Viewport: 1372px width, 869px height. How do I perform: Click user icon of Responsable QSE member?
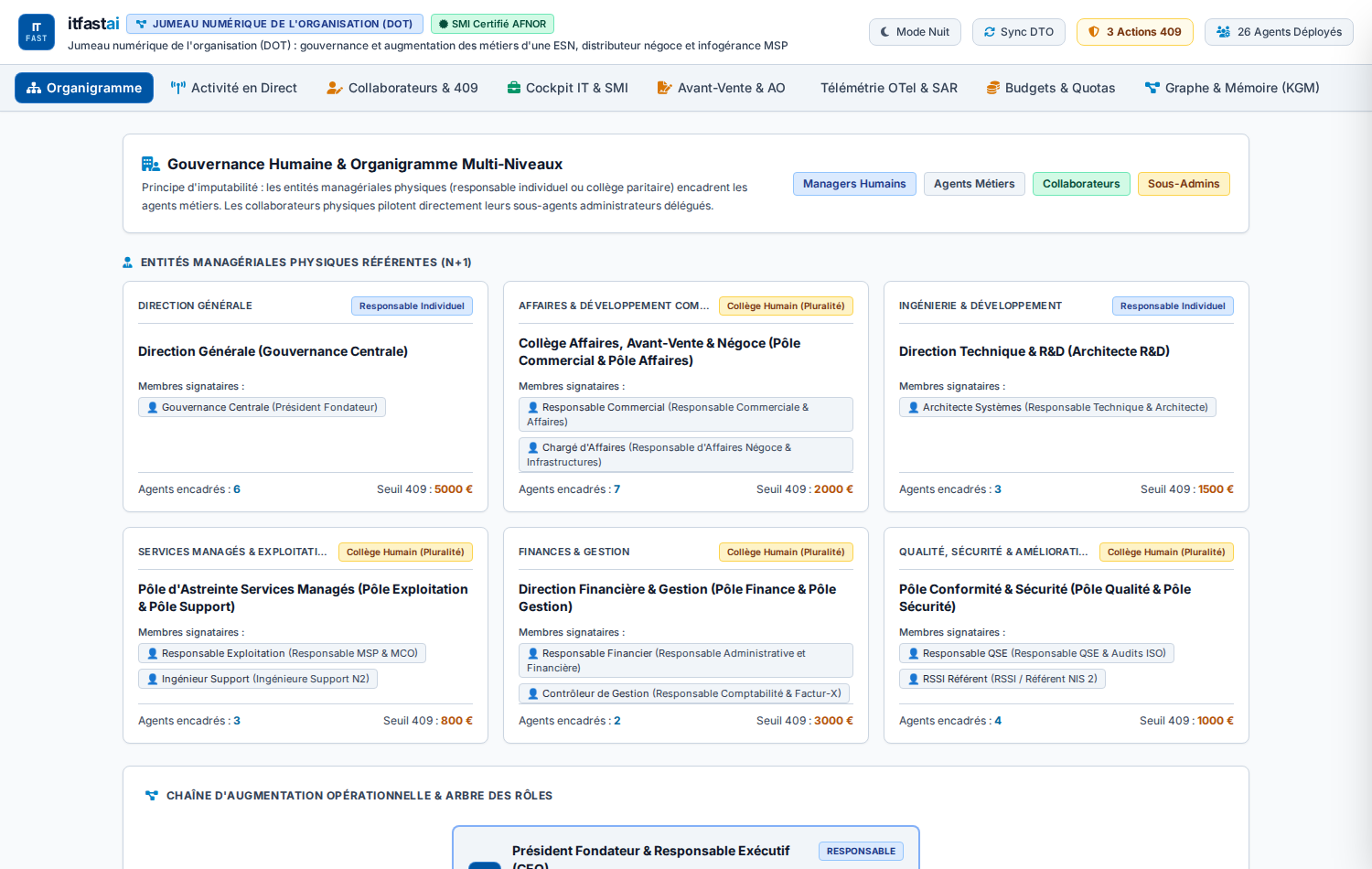click(x=914, y=654)
